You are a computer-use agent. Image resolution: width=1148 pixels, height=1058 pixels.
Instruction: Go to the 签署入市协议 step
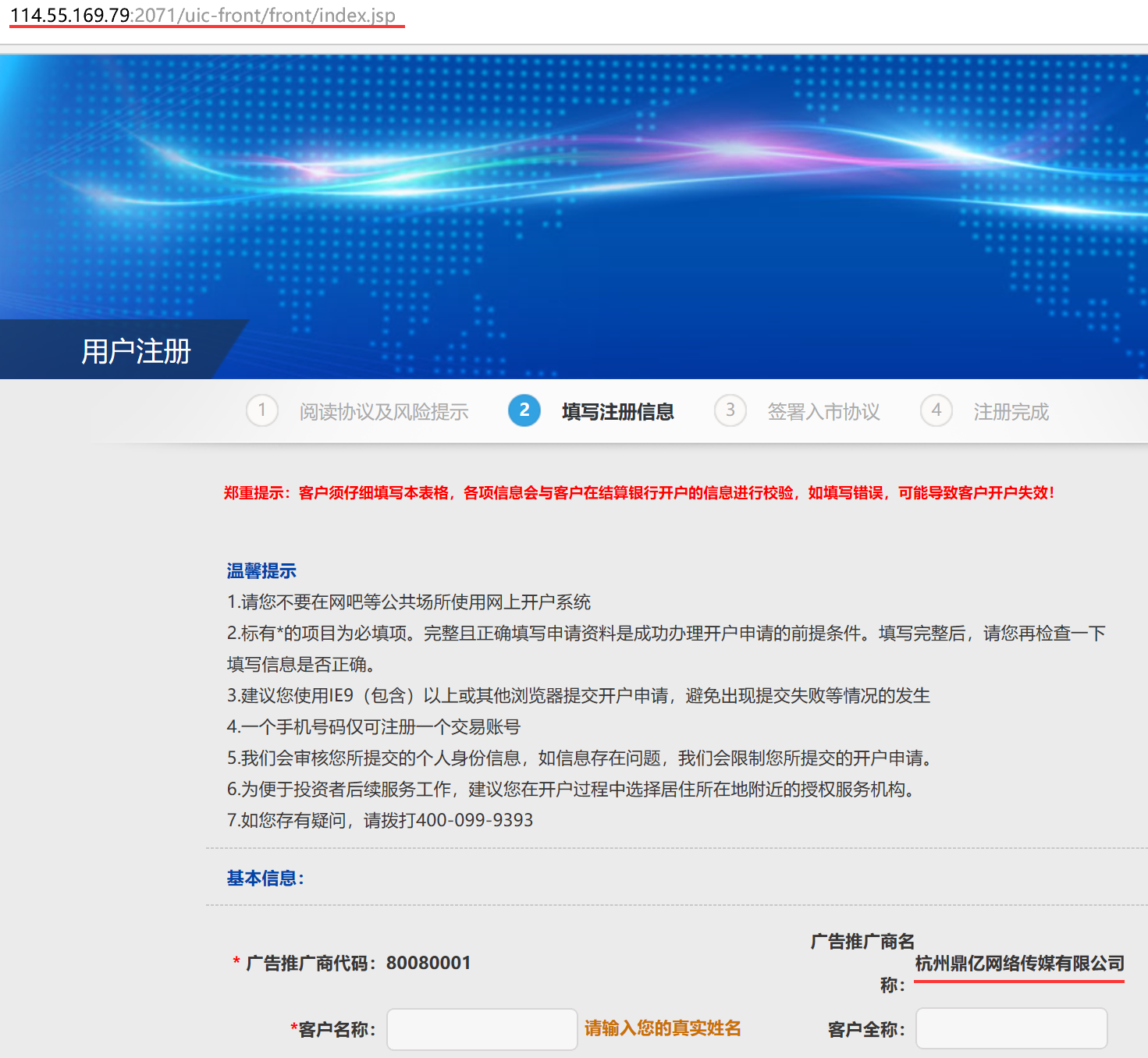pyautogui.click(x=823, y=412)
